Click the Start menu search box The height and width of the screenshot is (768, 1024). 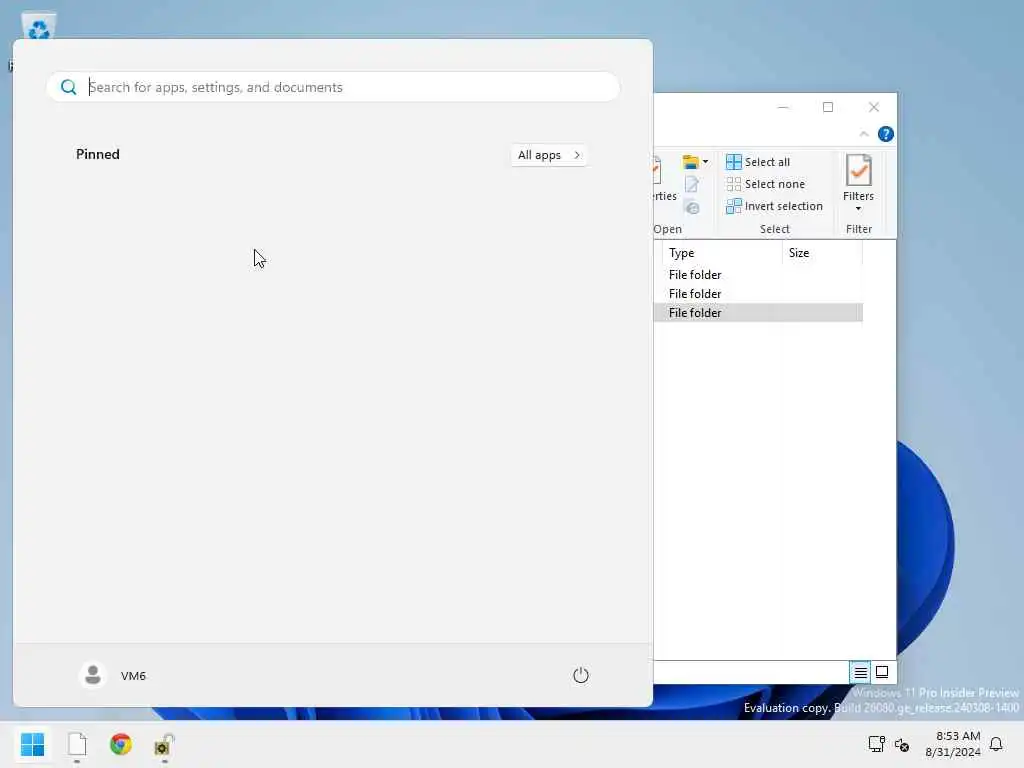click(333, 87)
